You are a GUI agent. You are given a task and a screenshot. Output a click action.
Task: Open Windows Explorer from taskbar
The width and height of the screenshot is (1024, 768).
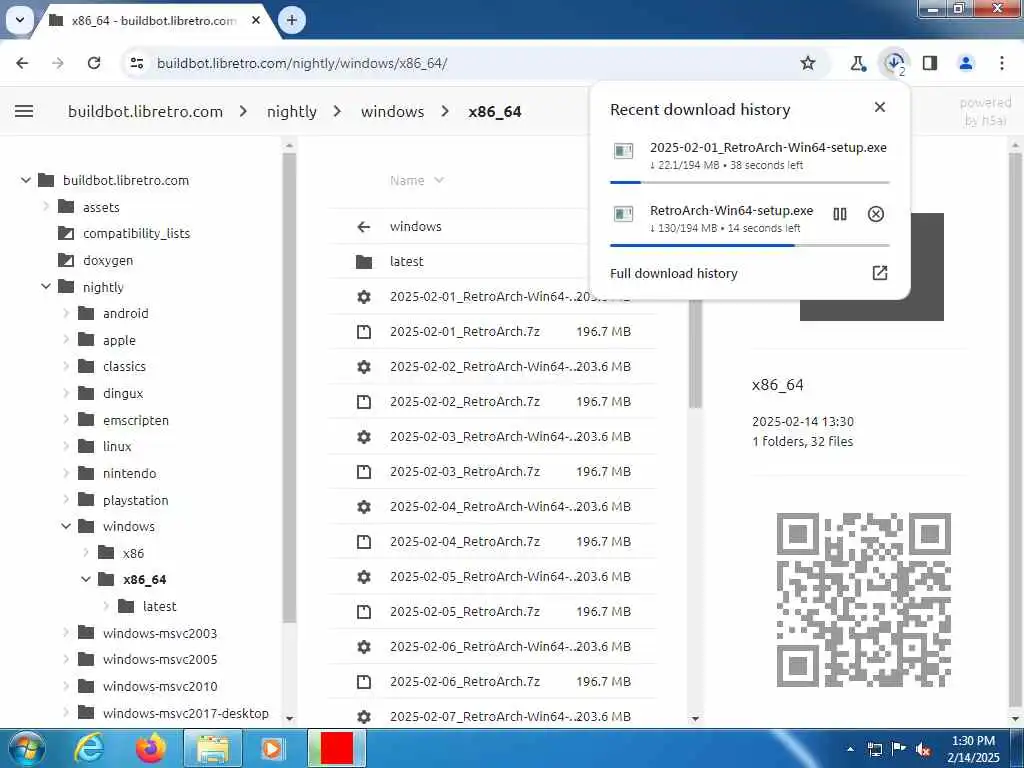(213, 749)
